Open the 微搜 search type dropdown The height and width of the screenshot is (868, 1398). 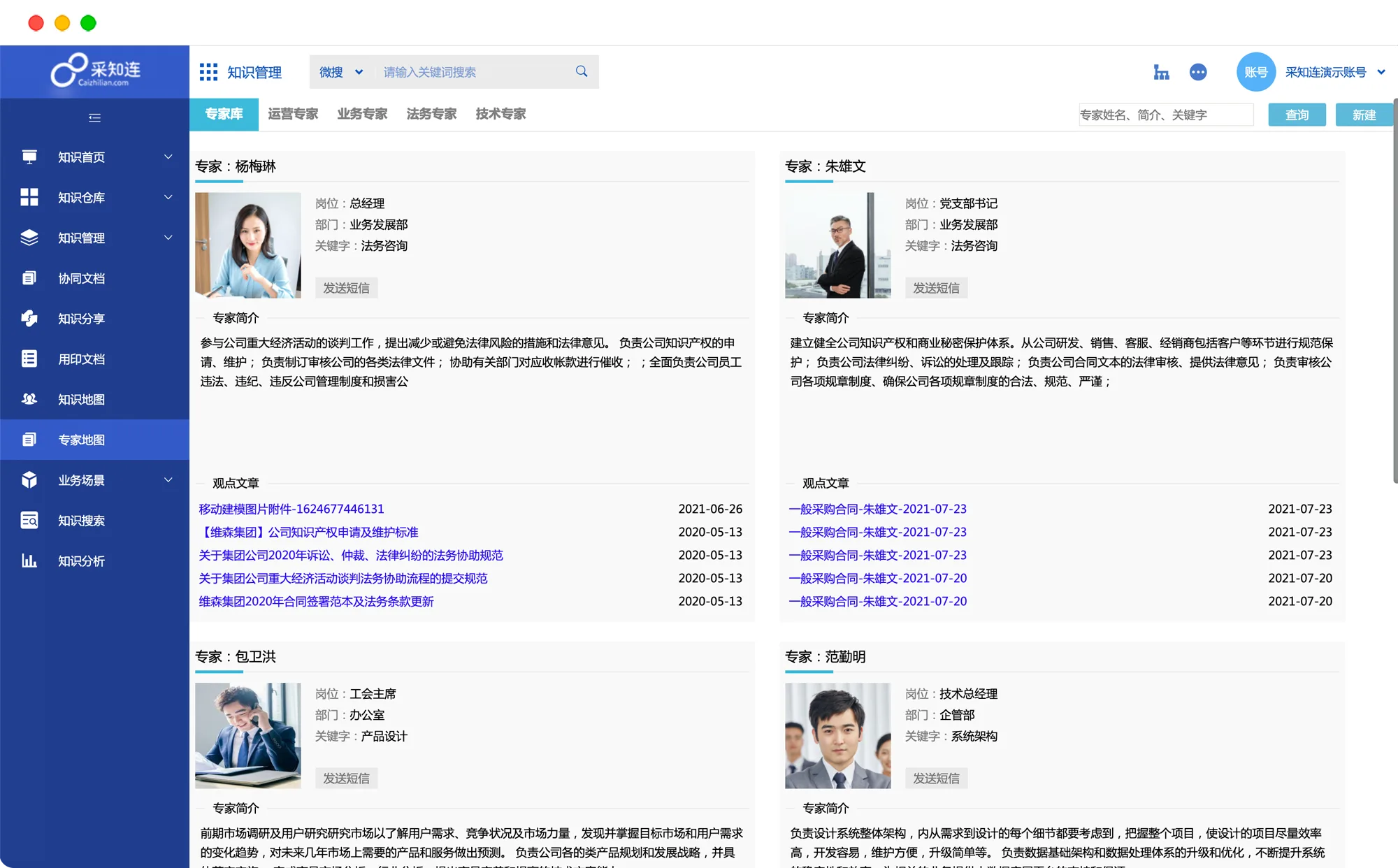(x=341, y=72)
